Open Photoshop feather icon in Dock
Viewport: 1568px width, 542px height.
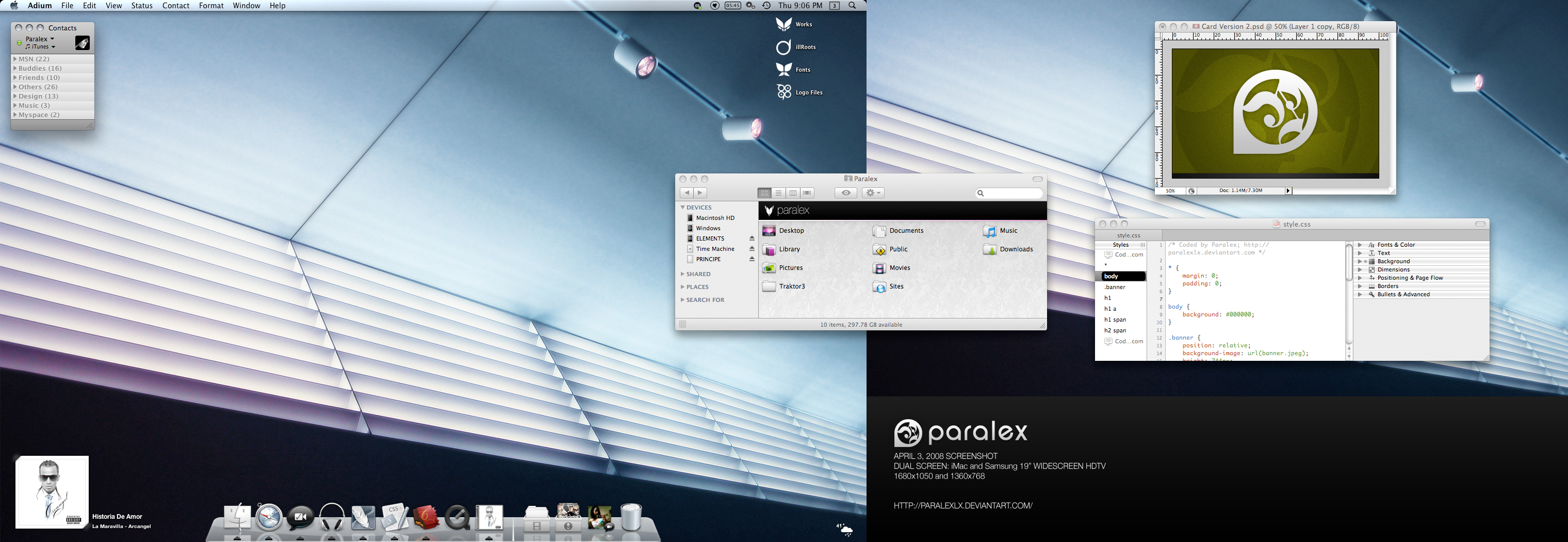364,518
